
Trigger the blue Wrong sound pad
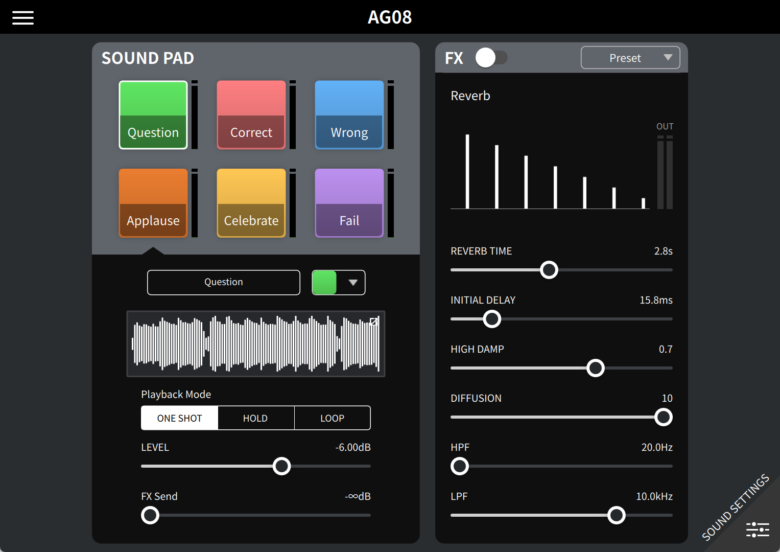coord(349,115)
